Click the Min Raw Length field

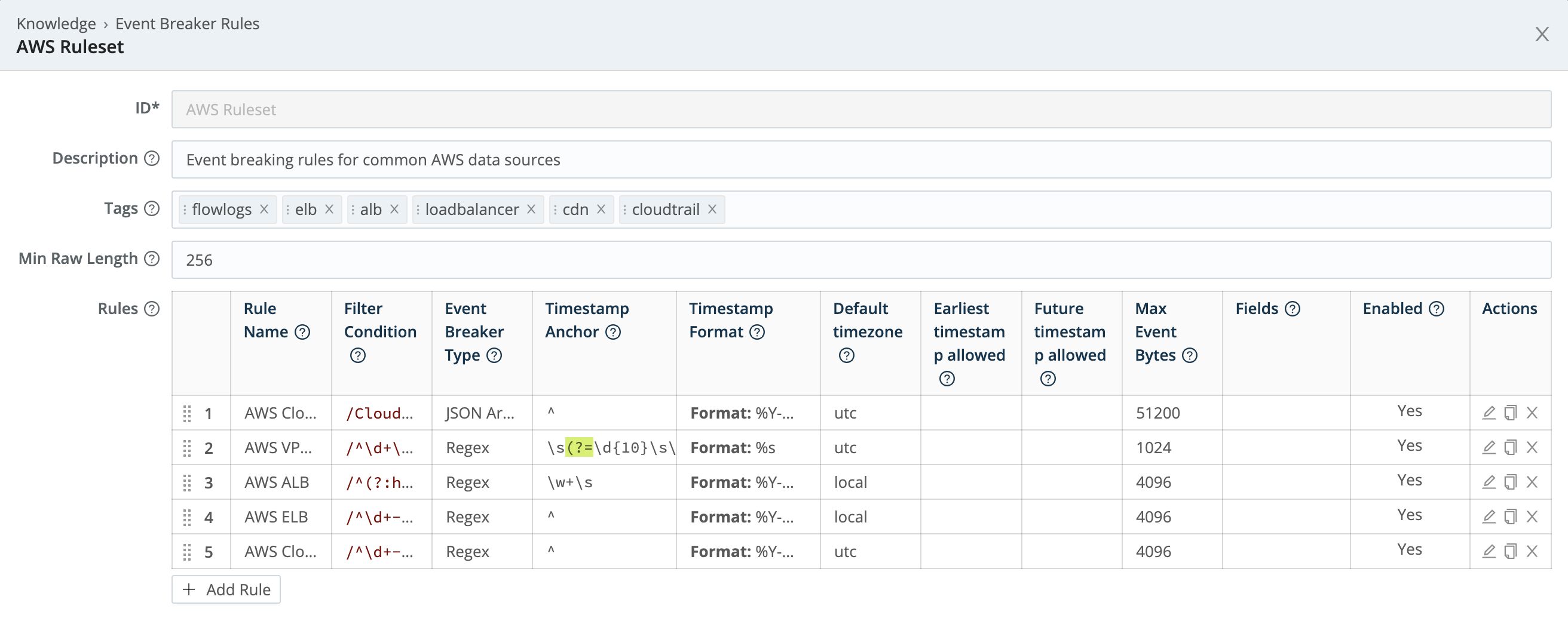(x=861, y=260)
